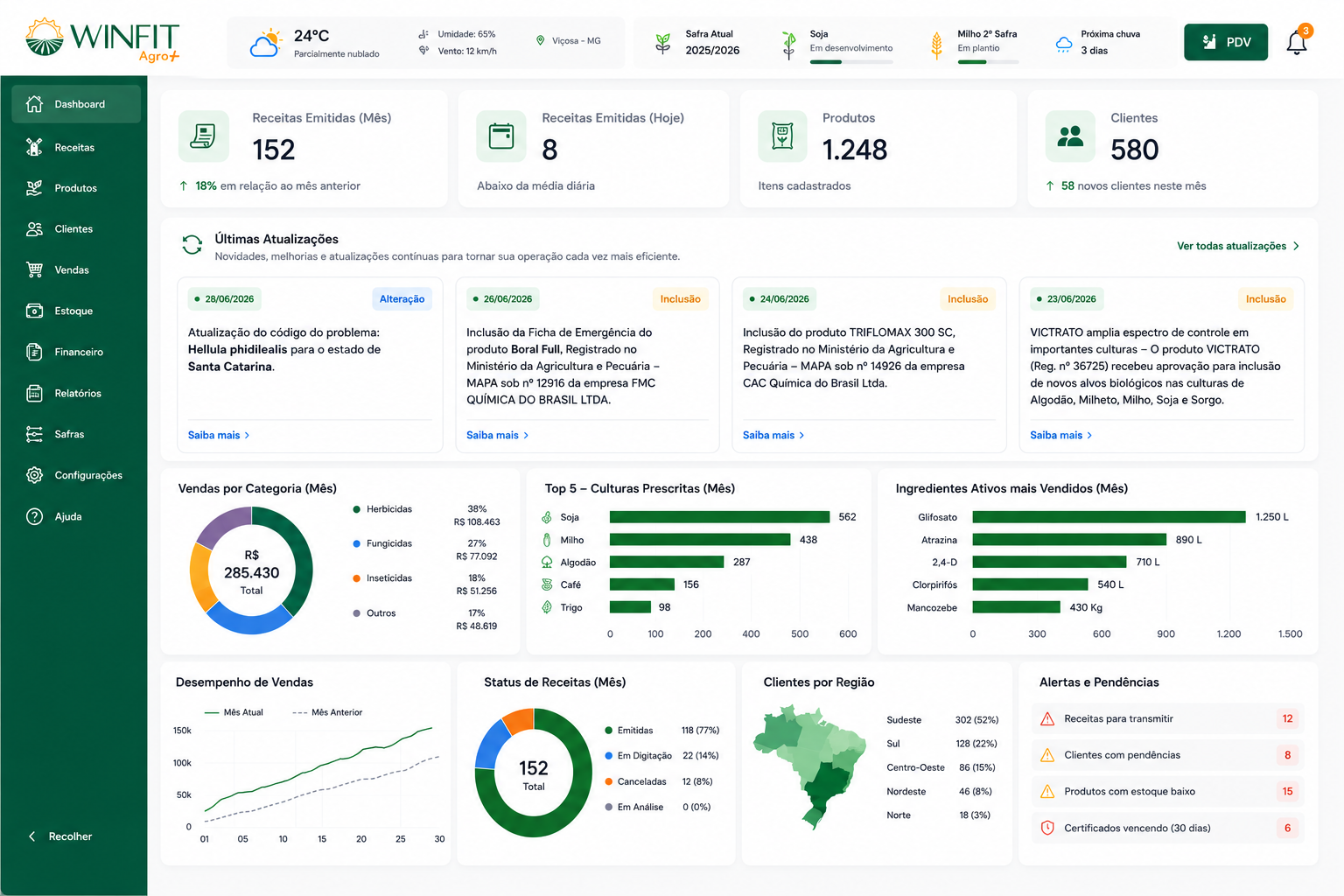Click the Safra Atual seedling icon
Image resolution: width=1344 pixels, height=896 pixels.
click(663, 42)
